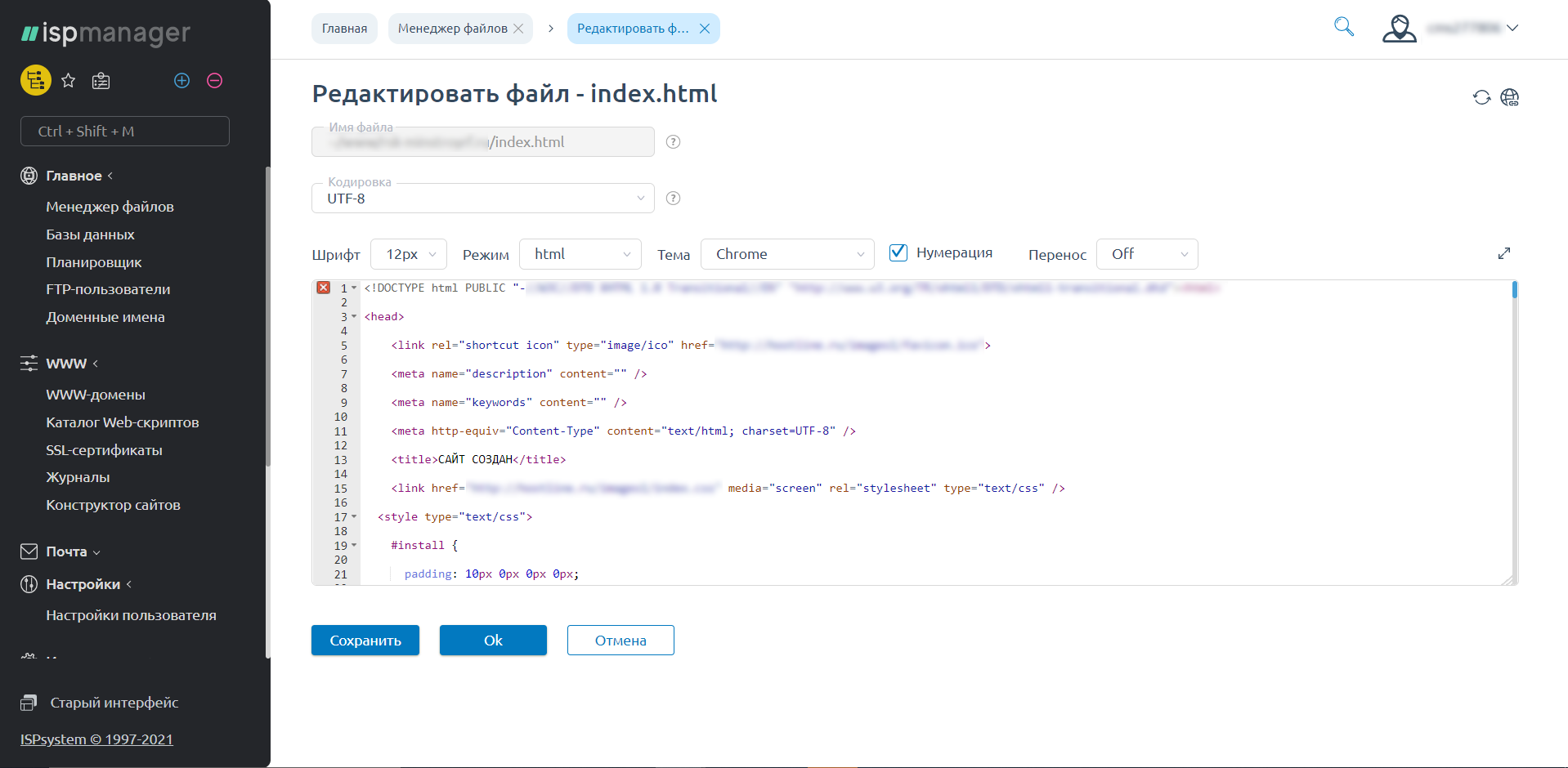Toggle the Нумерация checkbox
Viewport: 1568px width, 768px height.
tap(898, 252)
